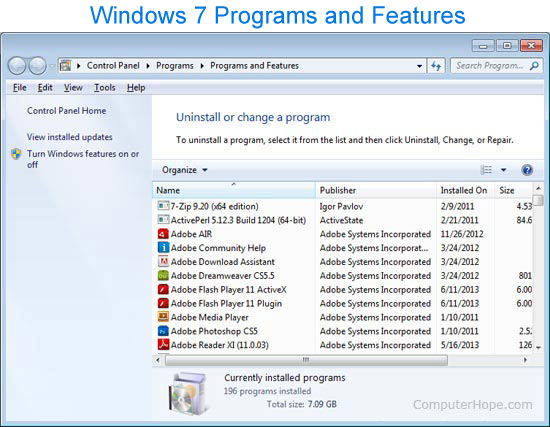
Task: Click the refresh arrows icon by address bar
Action: [436, 66]
